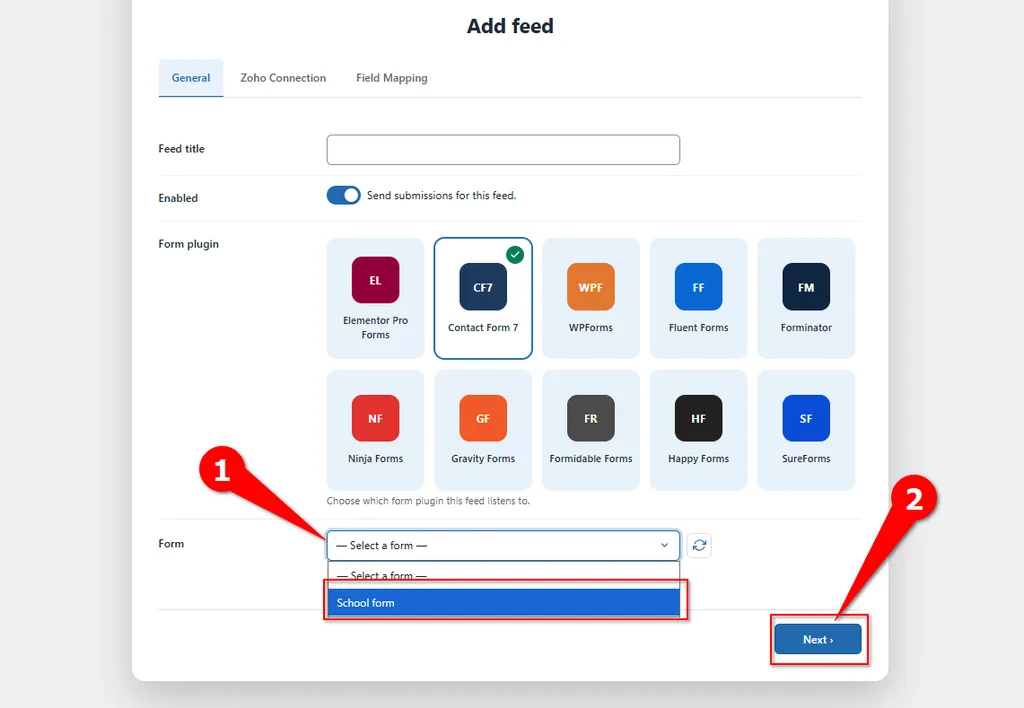1024x708 pixels.
Task: Refresh the form list with the reload icon
Action: 699,545
